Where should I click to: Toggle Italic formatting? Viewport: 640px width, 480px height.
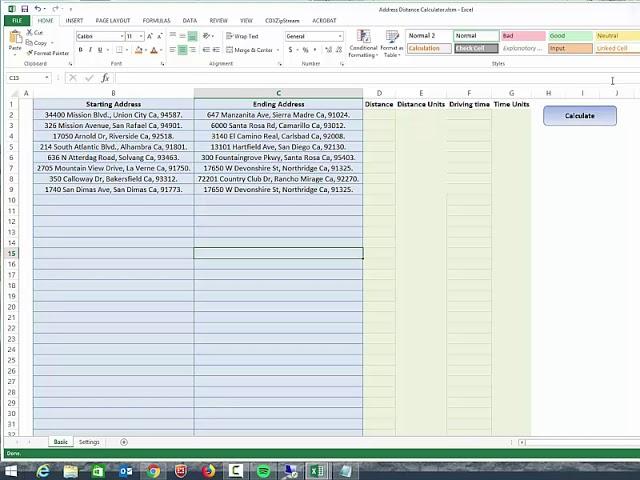90,50
